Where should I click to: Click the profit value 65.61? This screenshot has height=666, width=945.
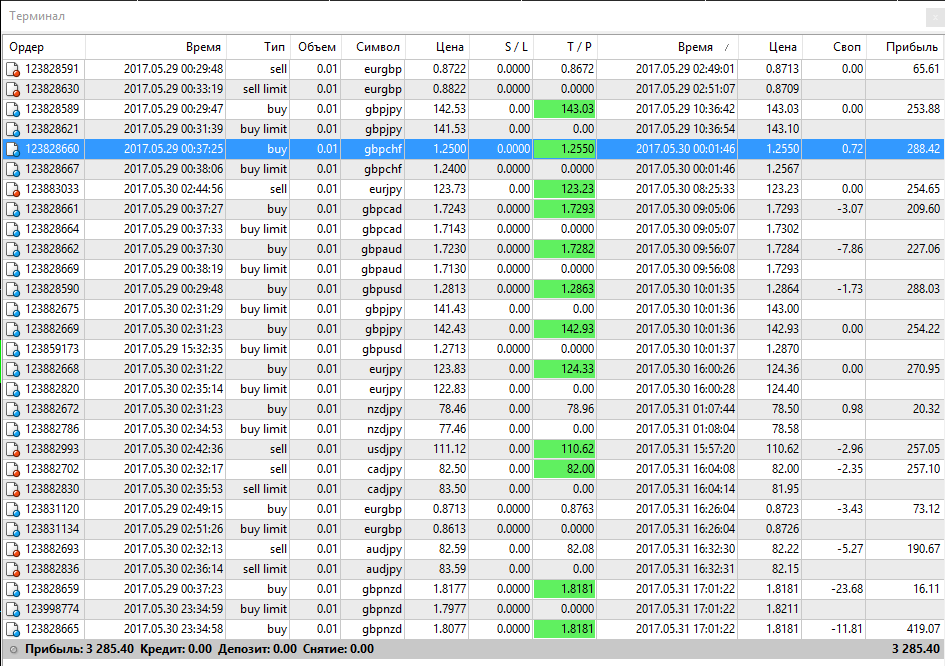click(x=926, y=69)
